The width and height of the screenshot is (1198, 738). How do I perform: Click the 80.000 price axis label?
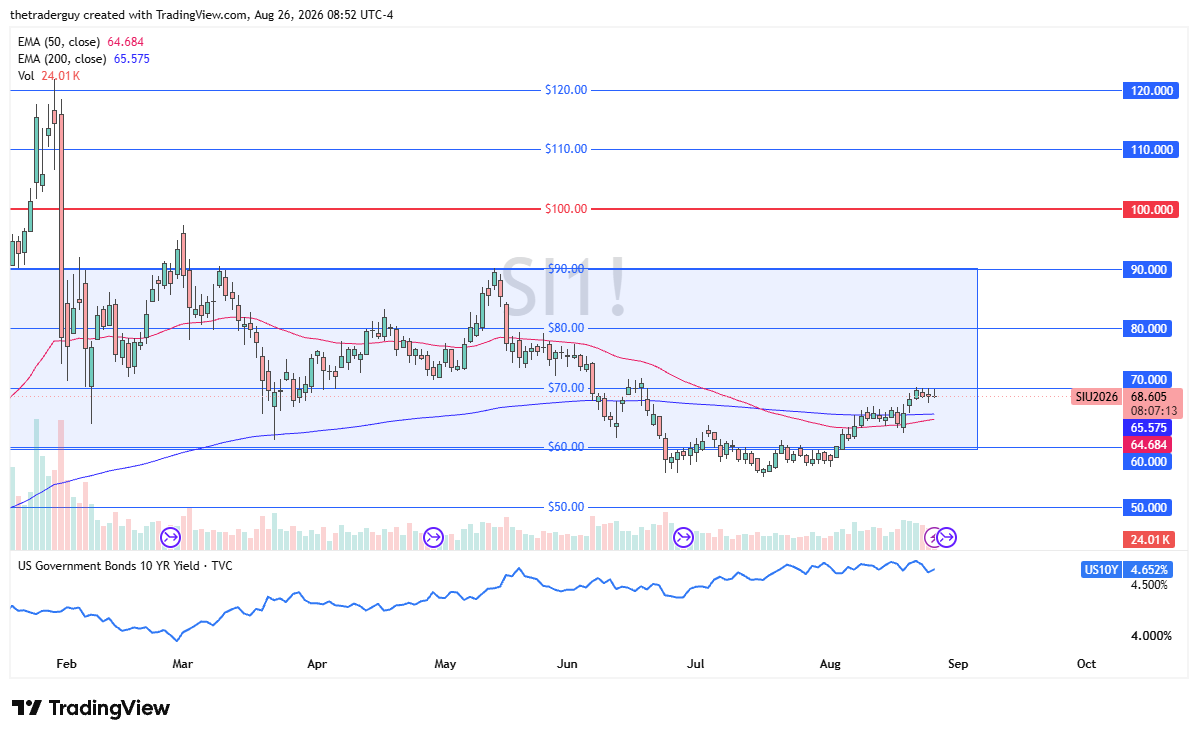pos(1147,329)
